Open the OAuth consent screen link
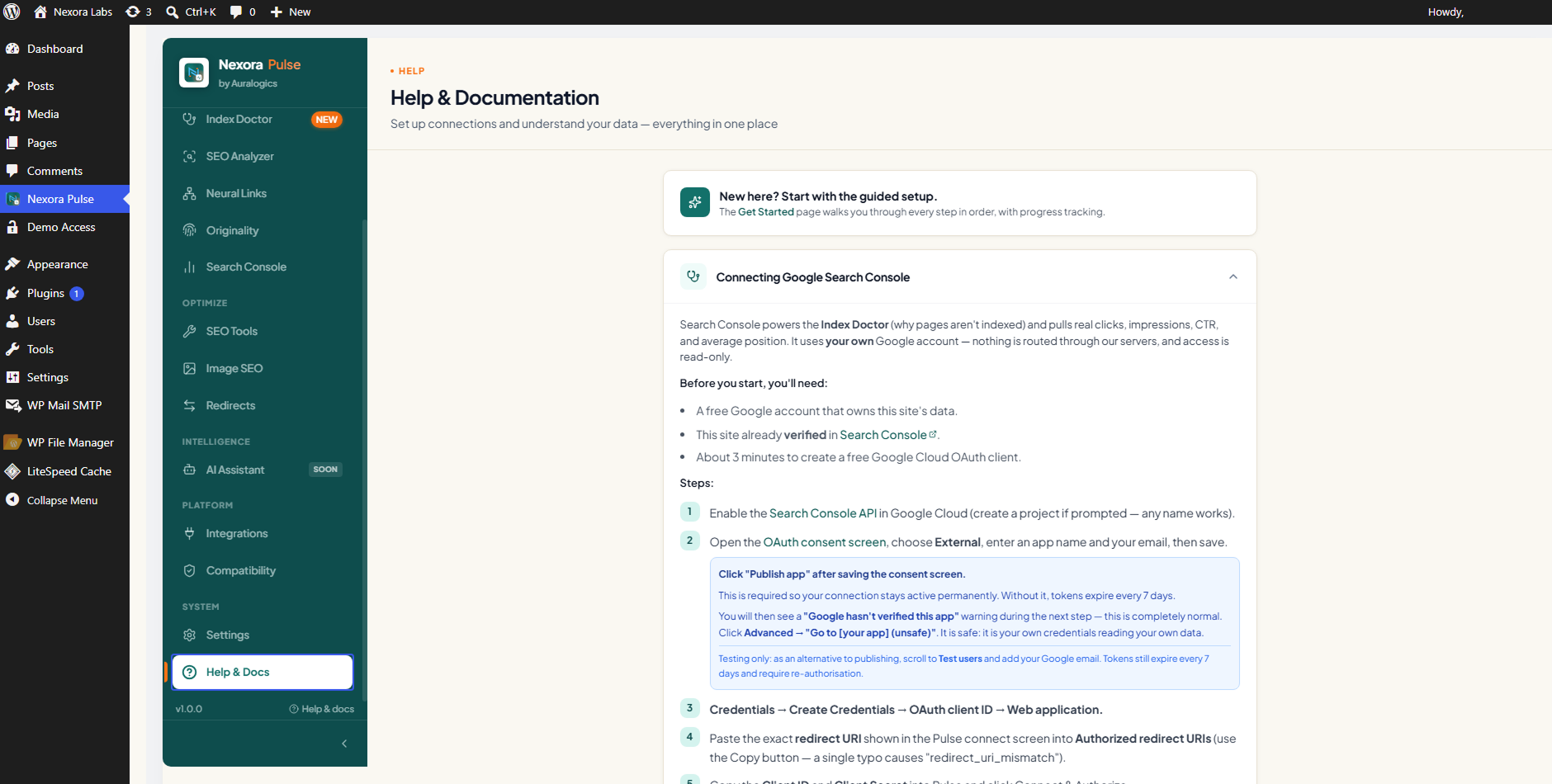Screen dimensions: 1552x784 tap(825, 542)
